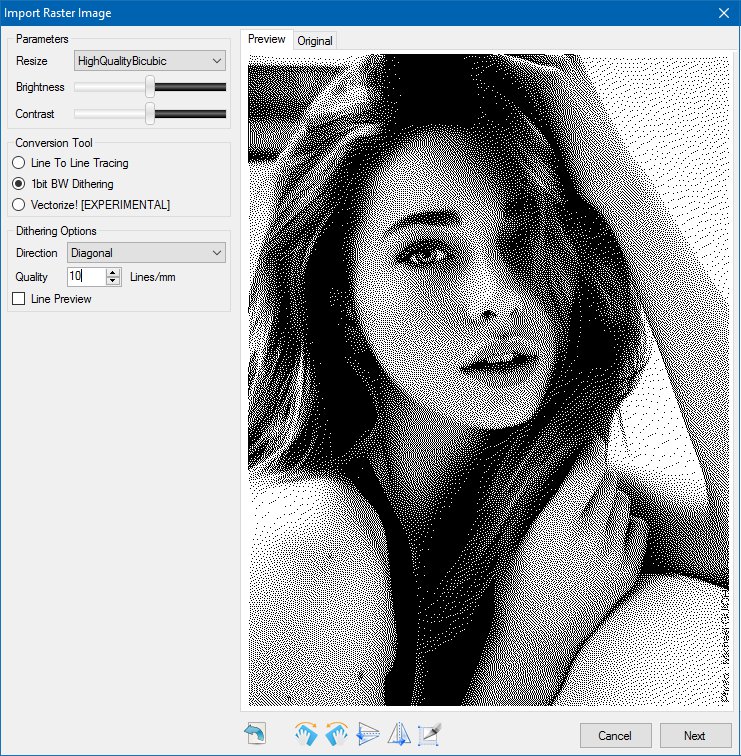Open the dithering Direction dropdown

[146, 253]
